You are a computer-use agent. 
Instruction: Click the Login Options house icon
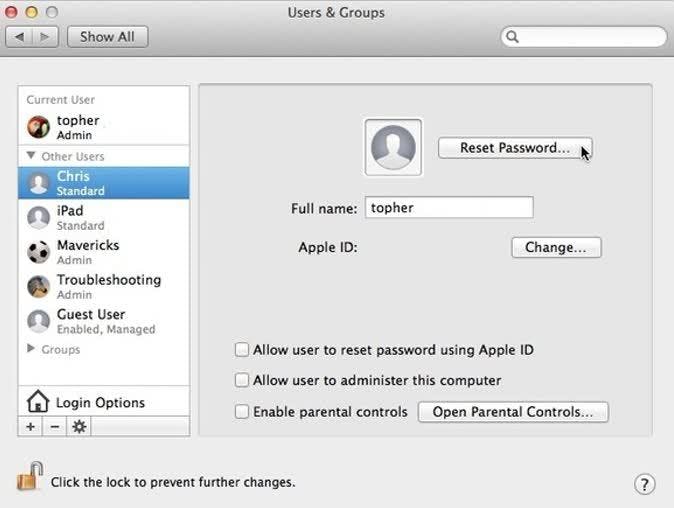coord(38,402)
